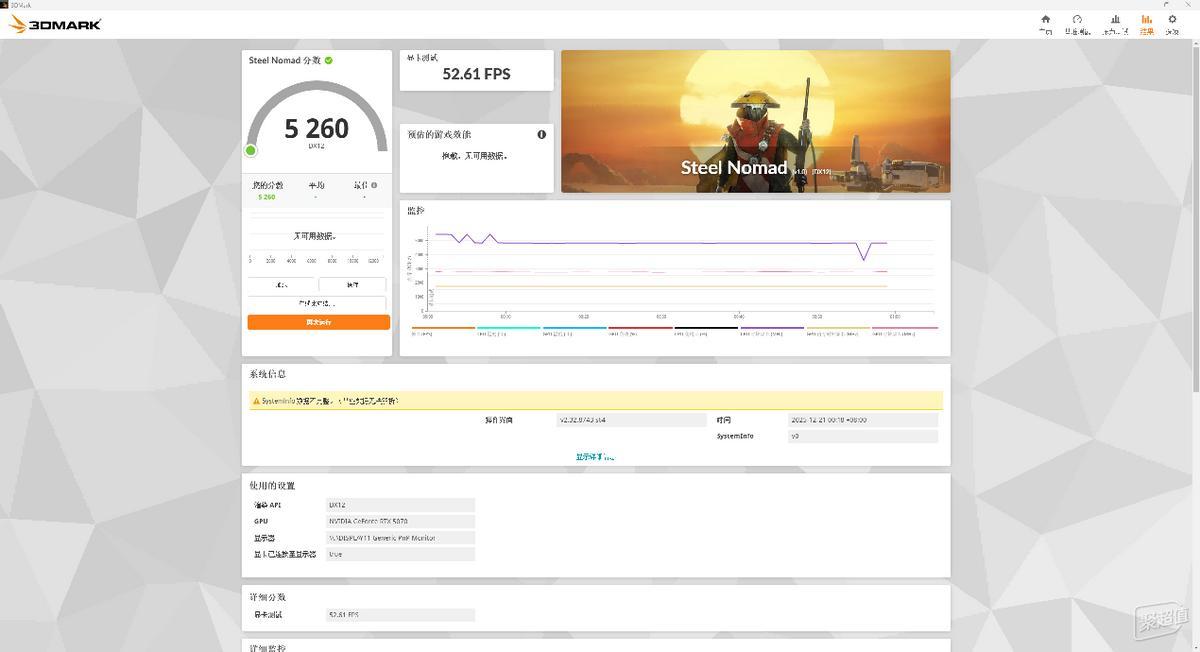Open the home page via the house icon
Viewport: 1200px width, 652px height.
pyautogui.click(x=1045, y=19)
